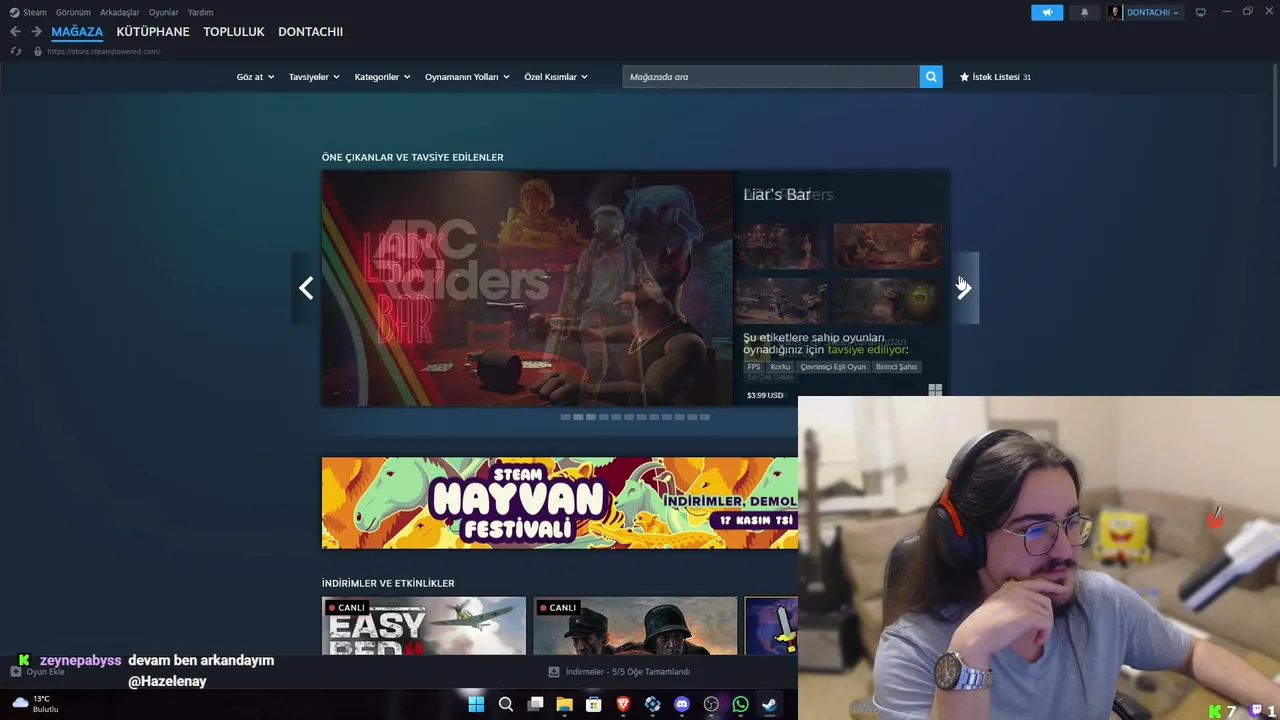Screen dimensions: 1280x720
Task: Open the Easy Red live stream card
Action: tap(424, 626)
